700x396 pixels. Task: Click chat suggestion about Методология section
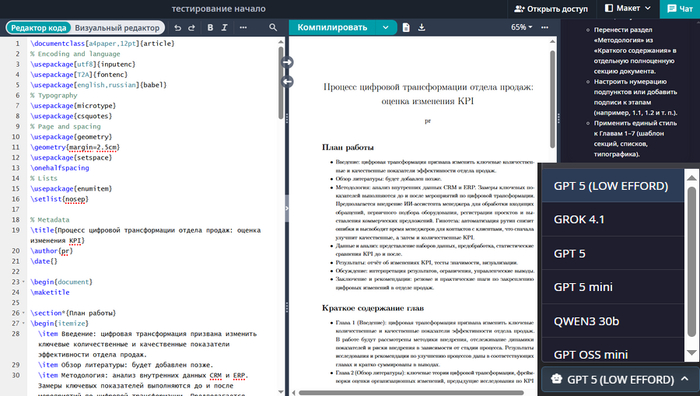pos(634,50)
